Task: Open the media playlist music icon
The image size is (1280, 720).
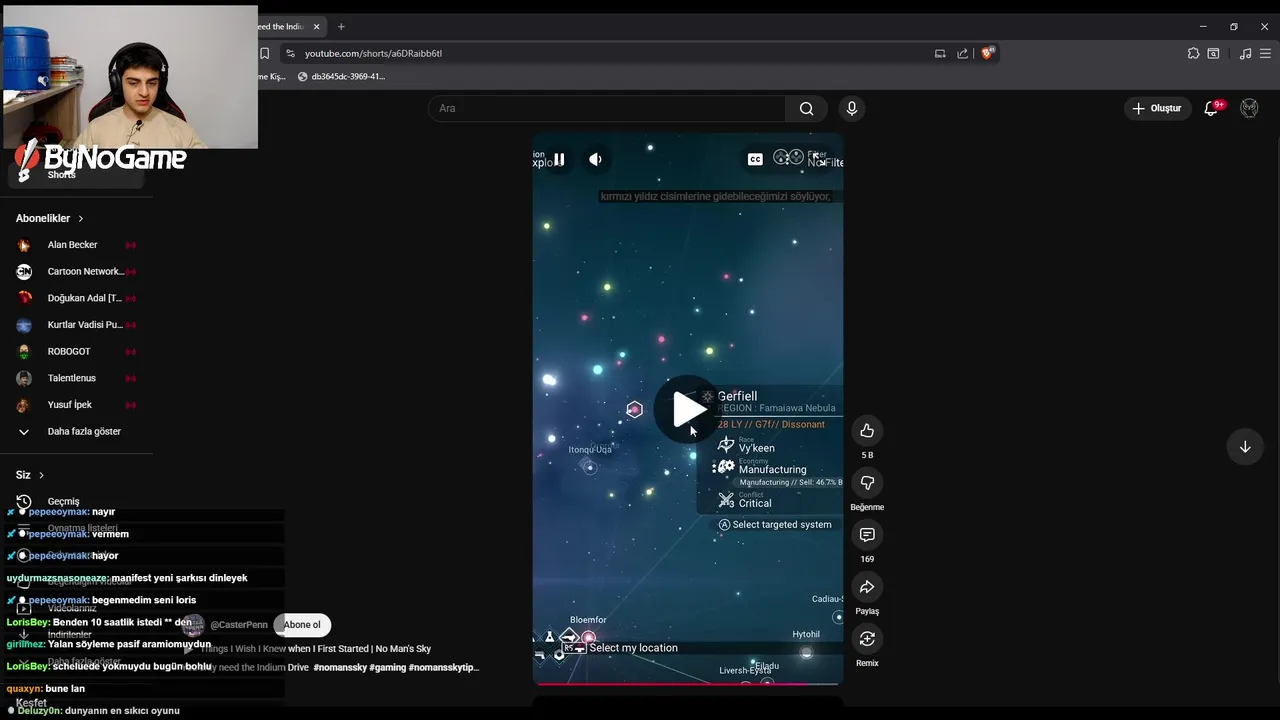Action: (x=1245, y=53)
